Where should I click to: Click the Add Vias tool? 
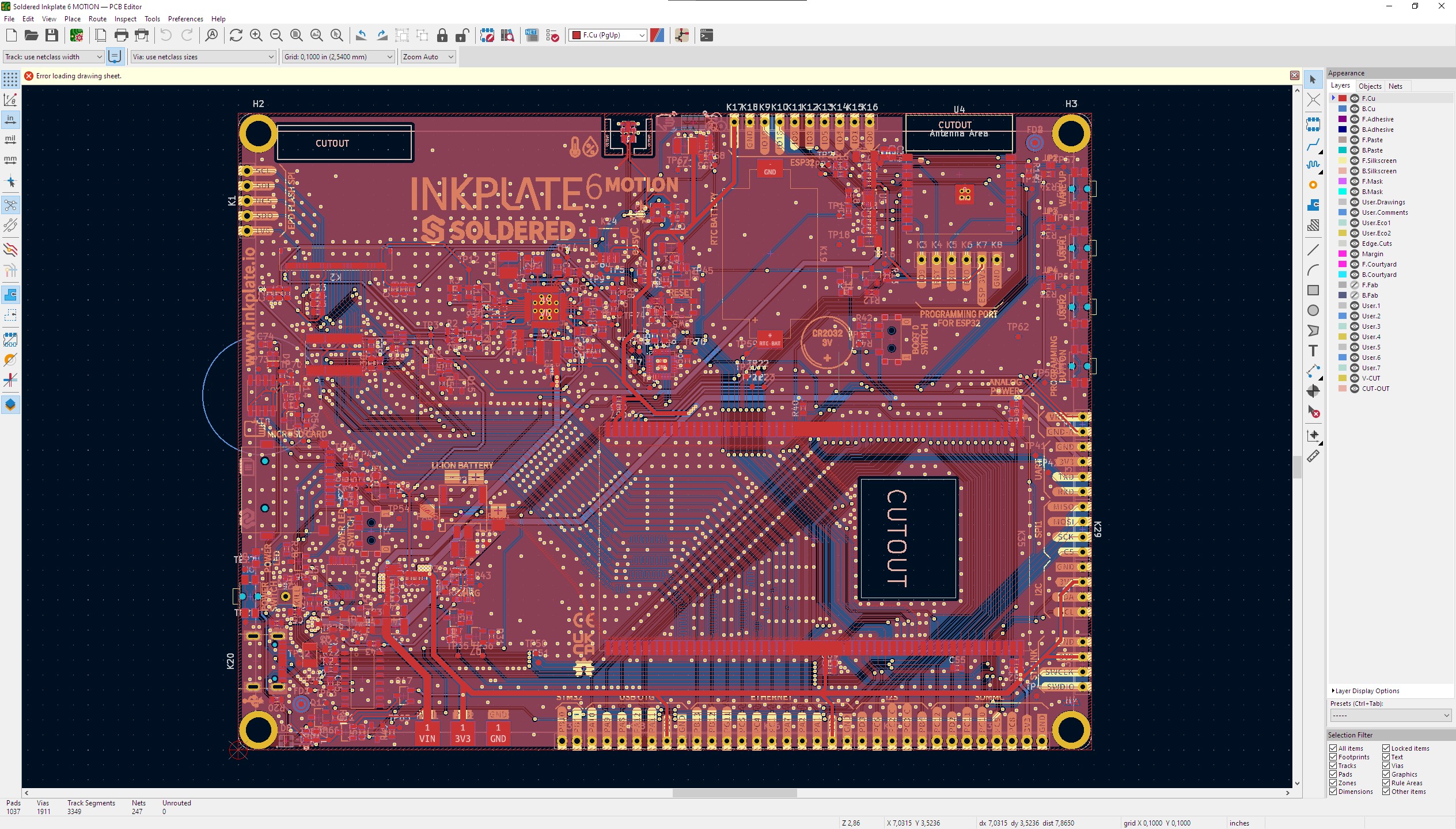1313,185
